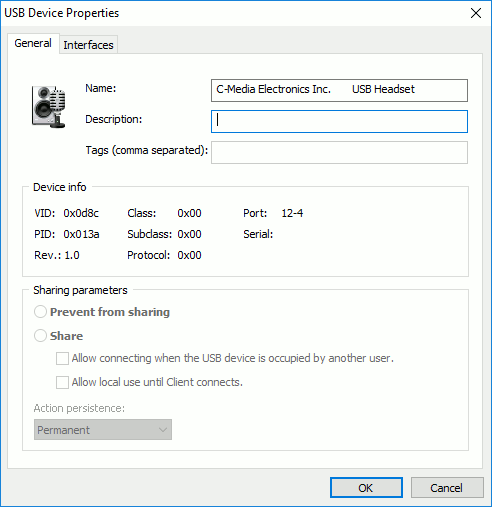Enable allow connecting when device is occupied
The height and width of the screenshot is (507, 492).
tap(62, 358)
